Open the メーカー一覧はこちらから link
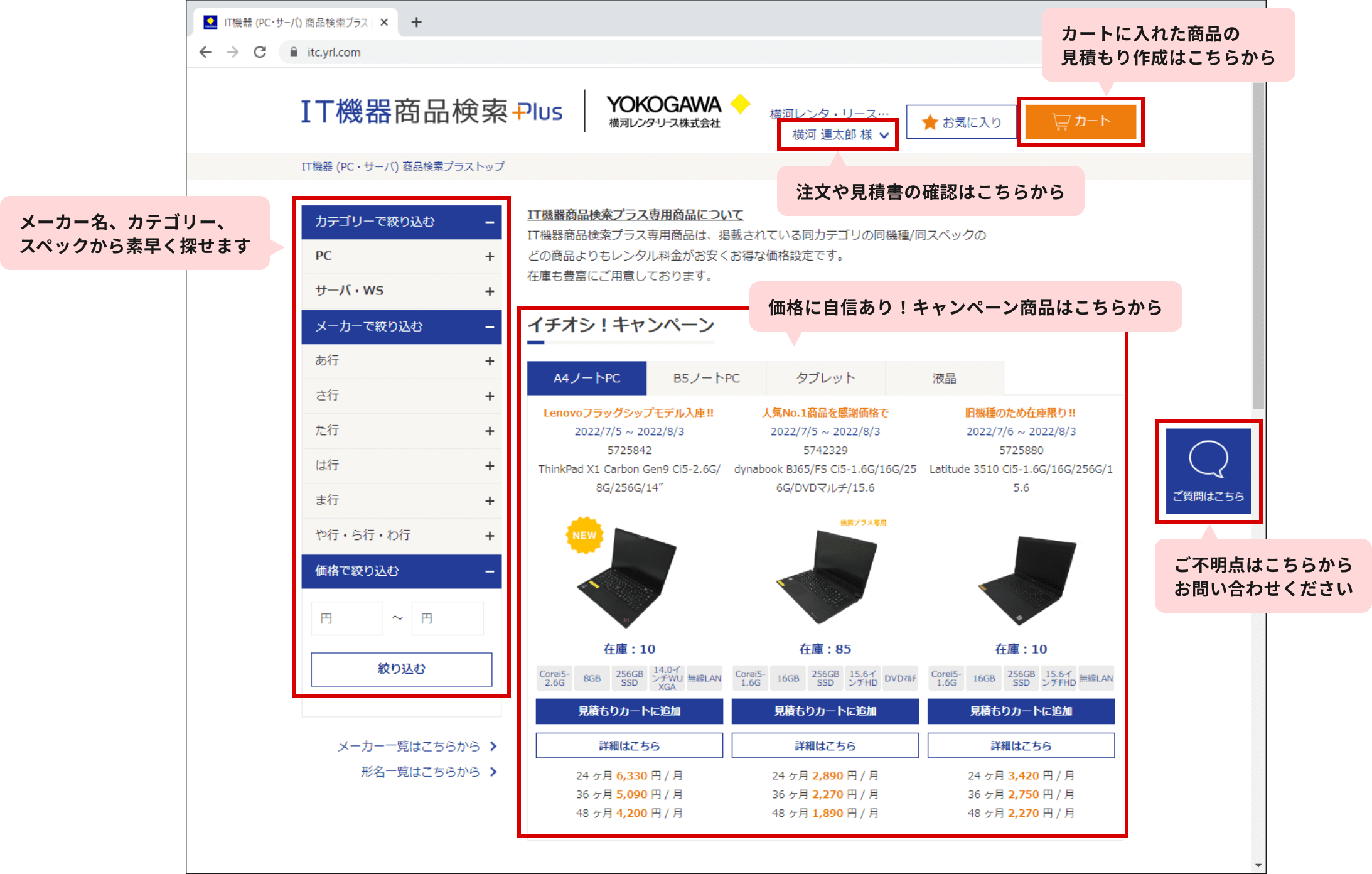Screen dimensions: 1372x874 coord(417,746)
